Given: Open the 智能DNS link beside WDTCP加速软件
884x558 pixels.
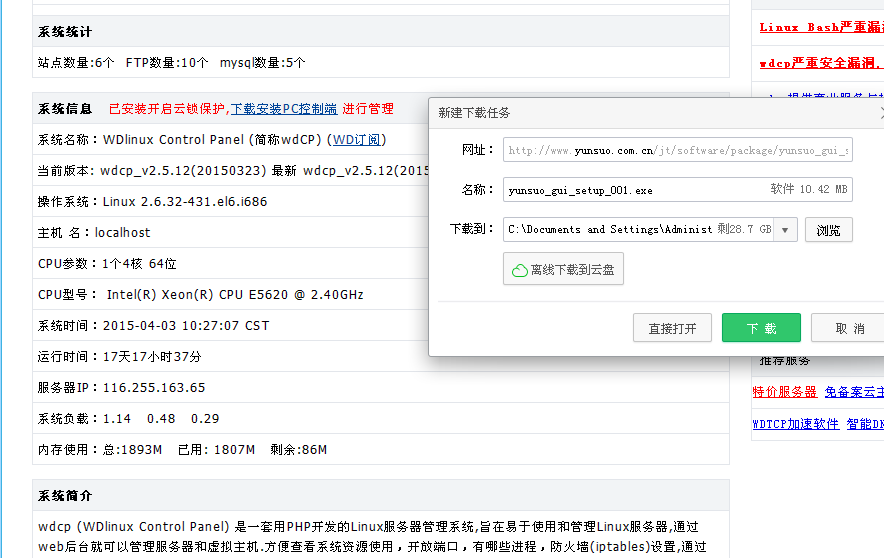Looking at the screenshot, I should pos(865,424).
